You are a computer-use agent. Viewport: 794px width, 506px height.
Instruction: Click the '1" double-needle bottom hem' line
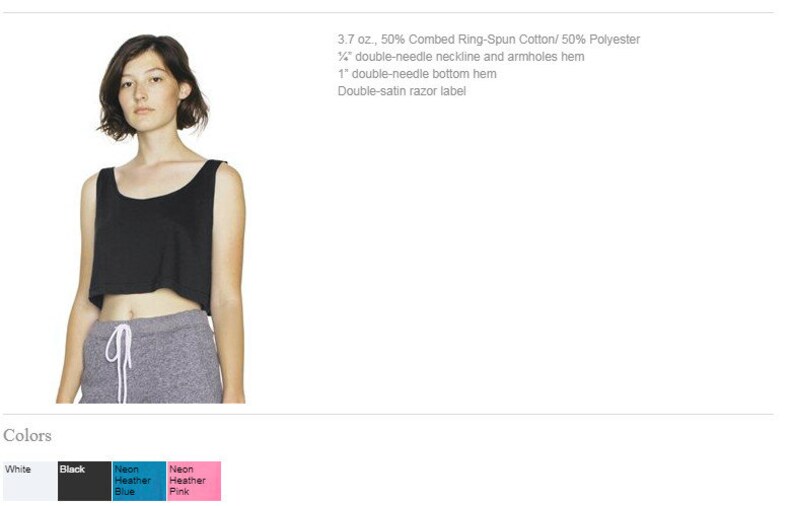pos(417,74)
